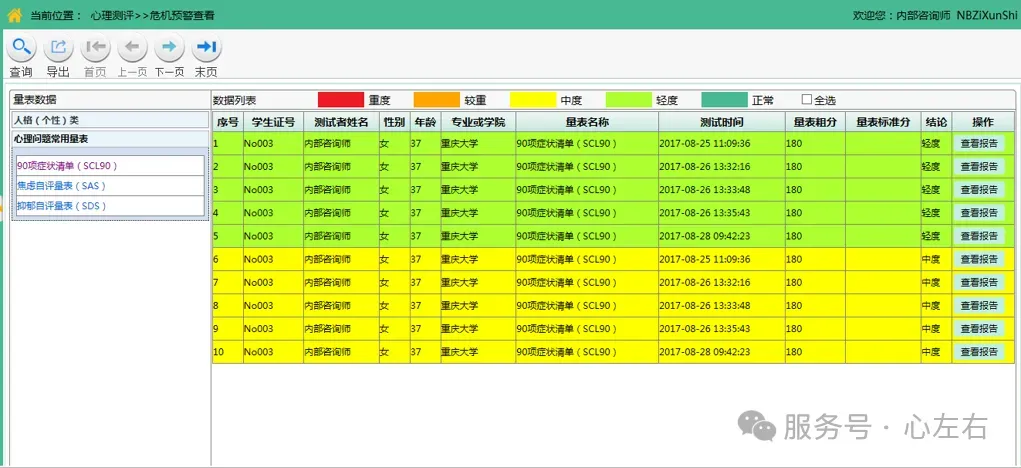Go to 上一页 previous page arrow
Image resolution: width=1021 pixels, height=468 pixels.
click(132, 48)
